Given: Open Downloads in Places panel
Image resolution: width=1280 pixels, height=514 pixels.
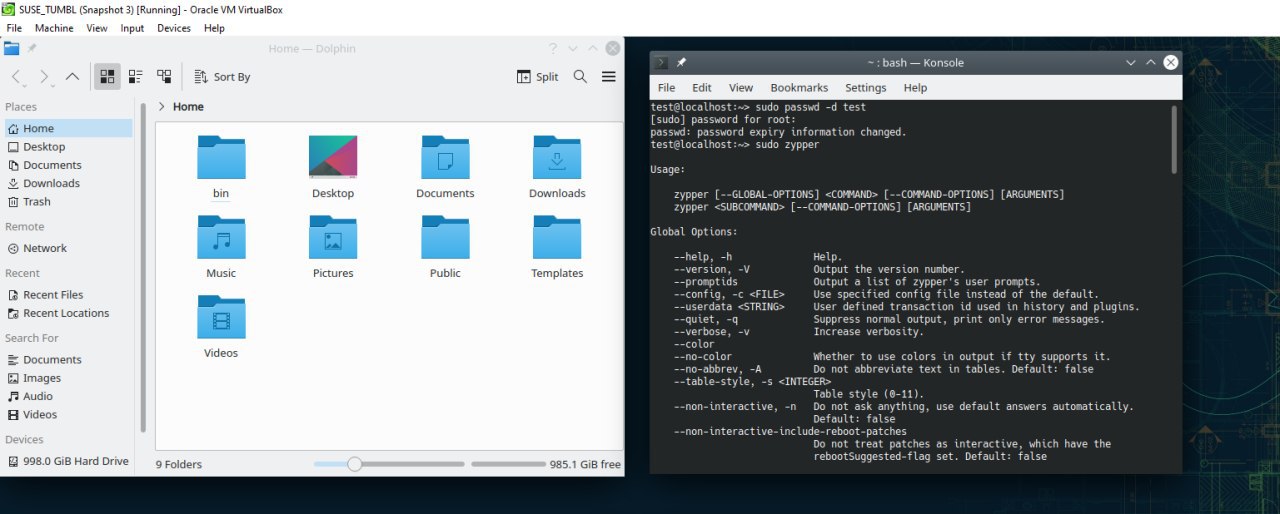Looking at the screenshot, I should click(67, 183).
